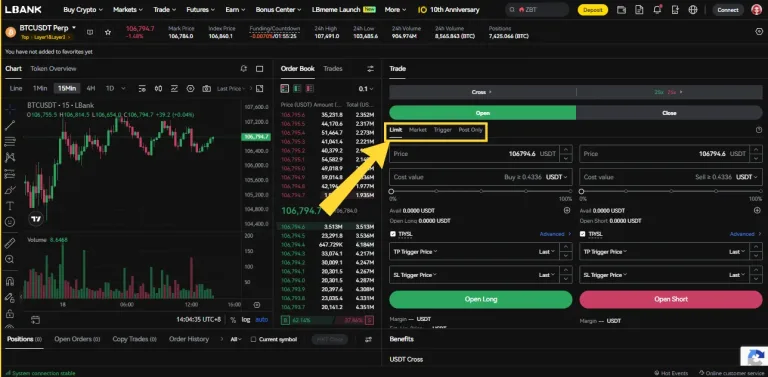Open the notifications bell in header
Screen dimensions: 768x377
(x=657, y=10)
